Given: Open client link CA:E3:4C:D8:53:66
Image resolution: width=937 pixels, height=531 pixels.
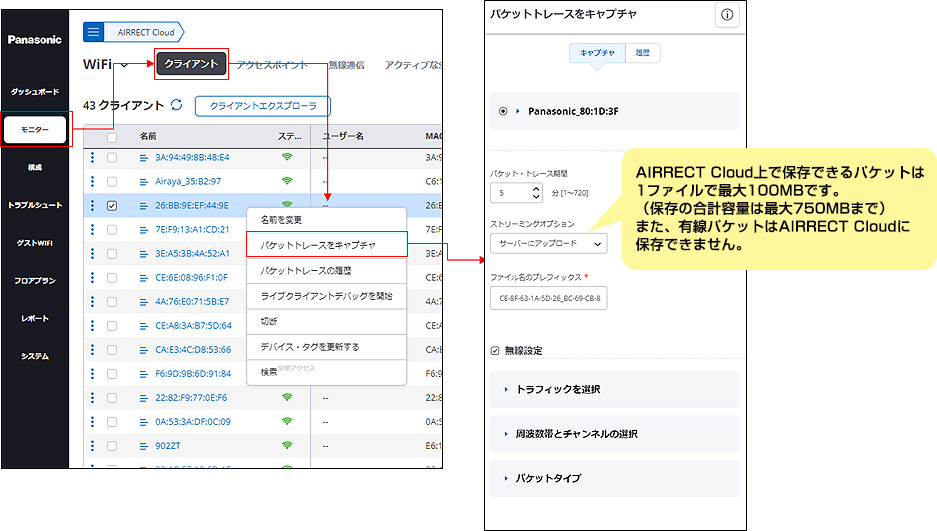Looking at the screenshot, I should (193, 349).
